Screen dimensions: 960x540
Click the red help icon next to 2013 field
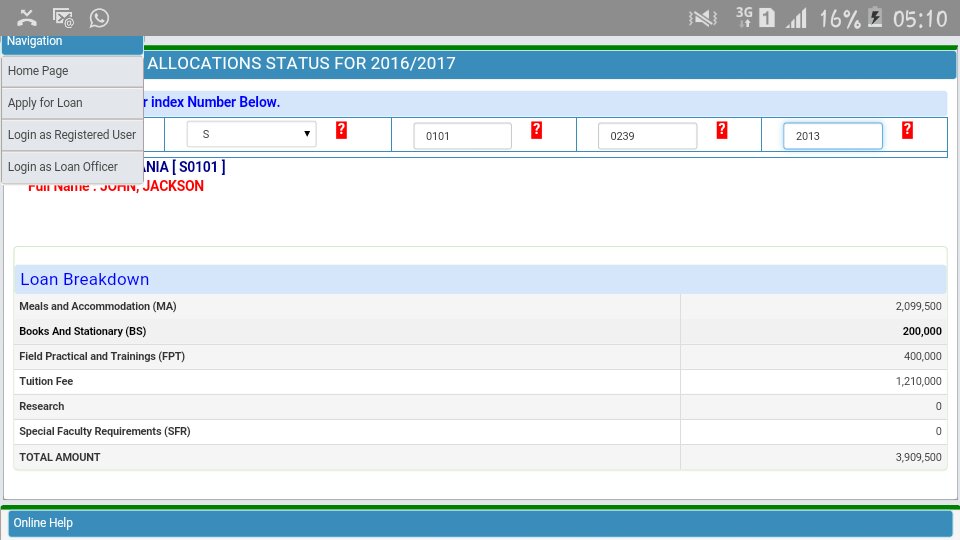pos(907,130)
